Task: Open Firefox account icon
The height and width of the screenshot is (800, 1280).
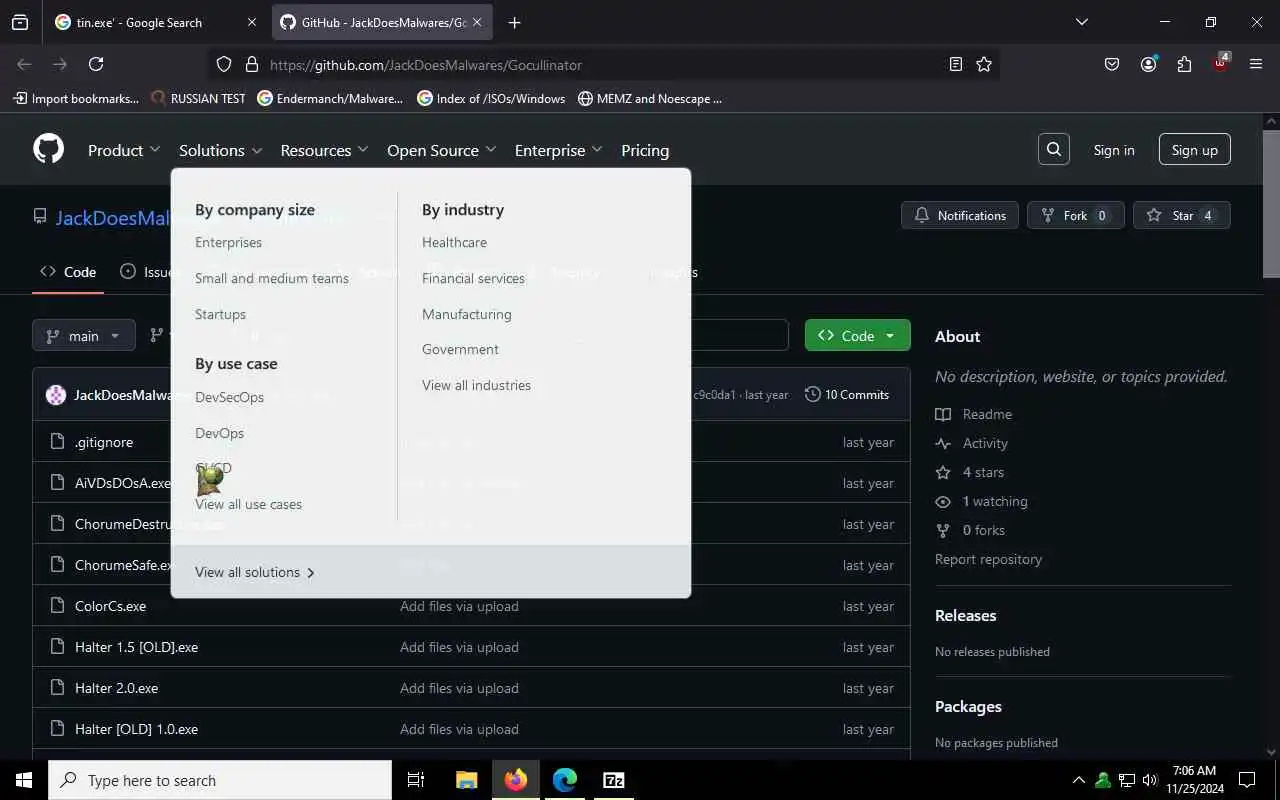Action: (x=1148, y=64)
